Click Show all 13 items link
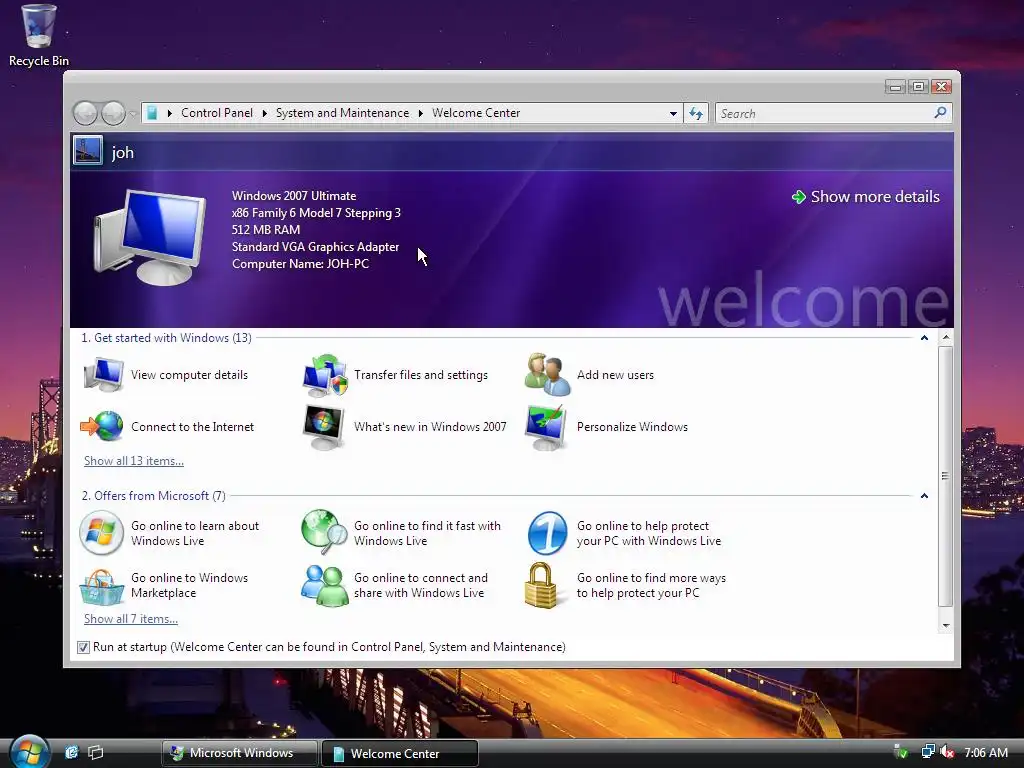 point(134,461)
